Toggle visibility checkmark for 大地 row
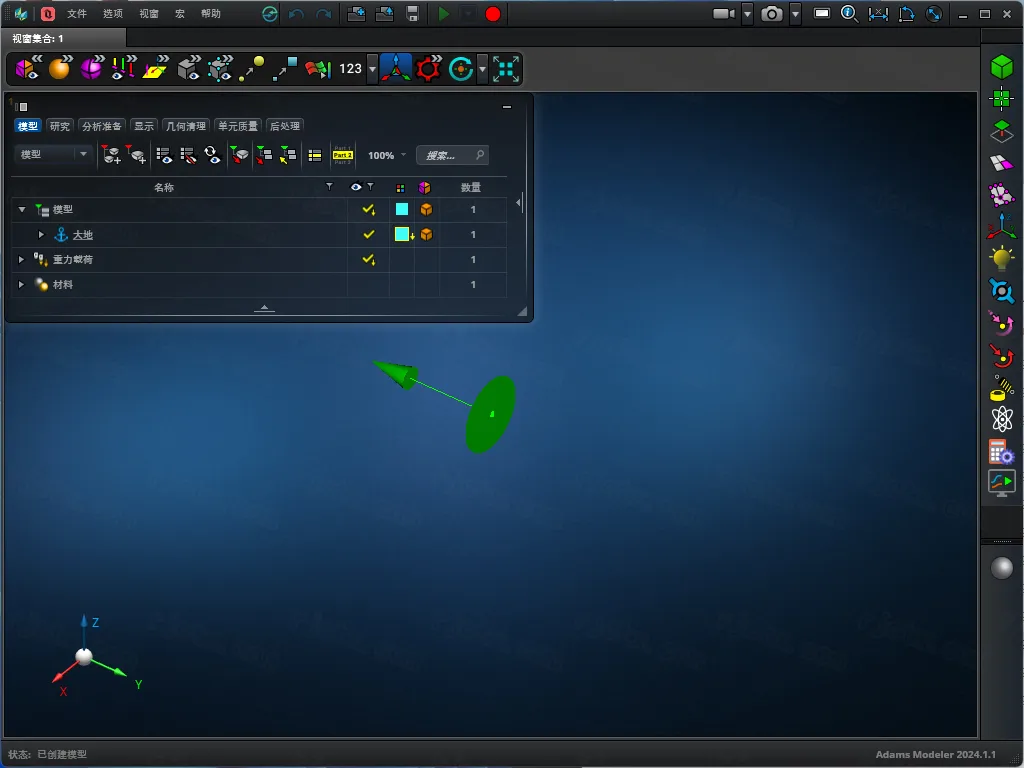Viewport: 1024px width, 768px height. coord(368,235)
